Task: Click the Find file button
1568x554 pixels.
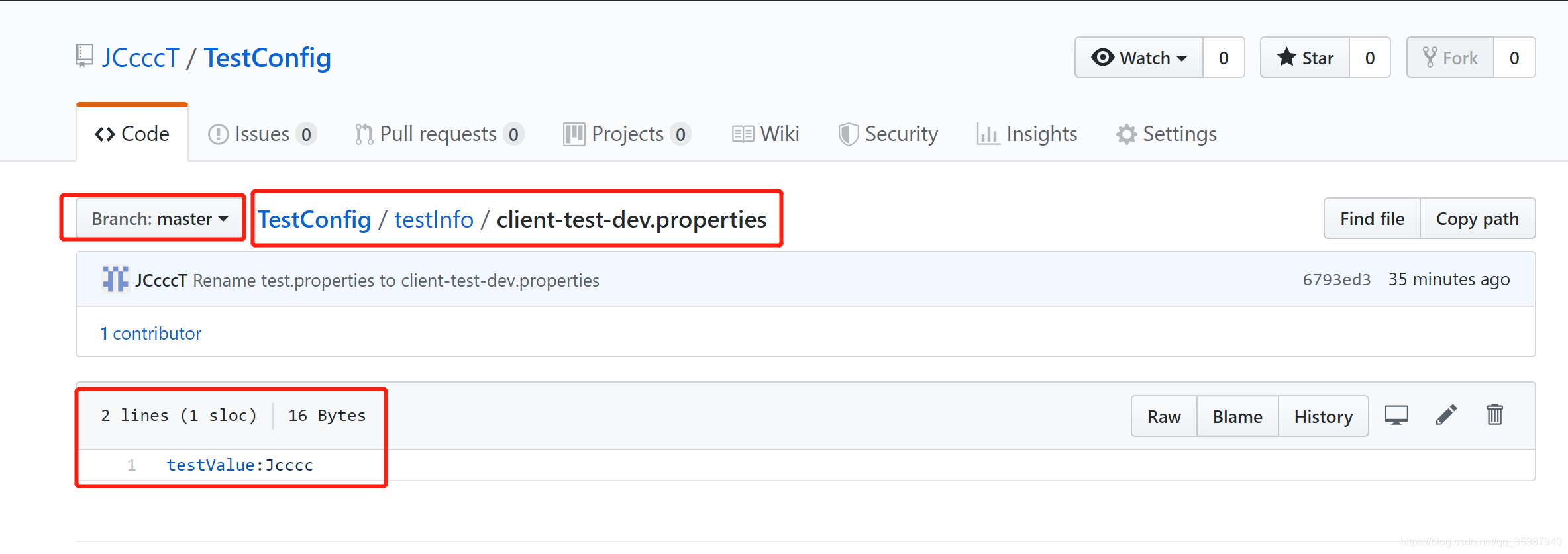Action: coord(1372,218)
